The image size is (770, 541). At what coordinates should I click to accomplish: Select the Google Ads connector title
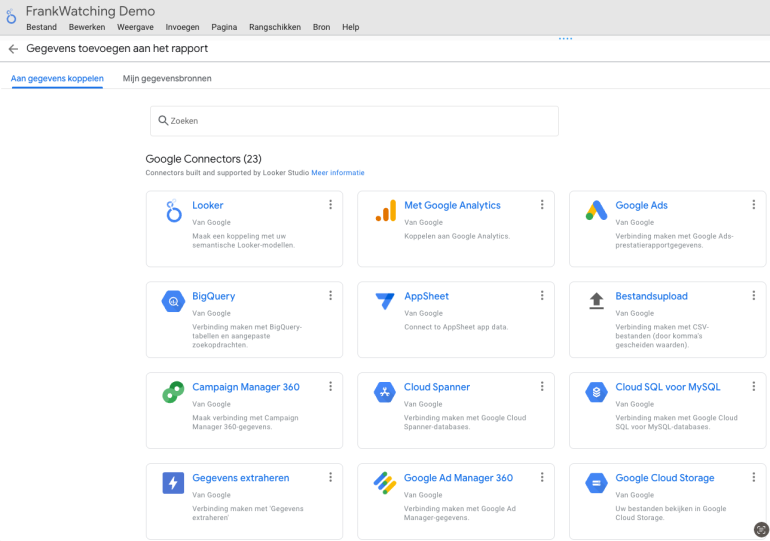641,205
